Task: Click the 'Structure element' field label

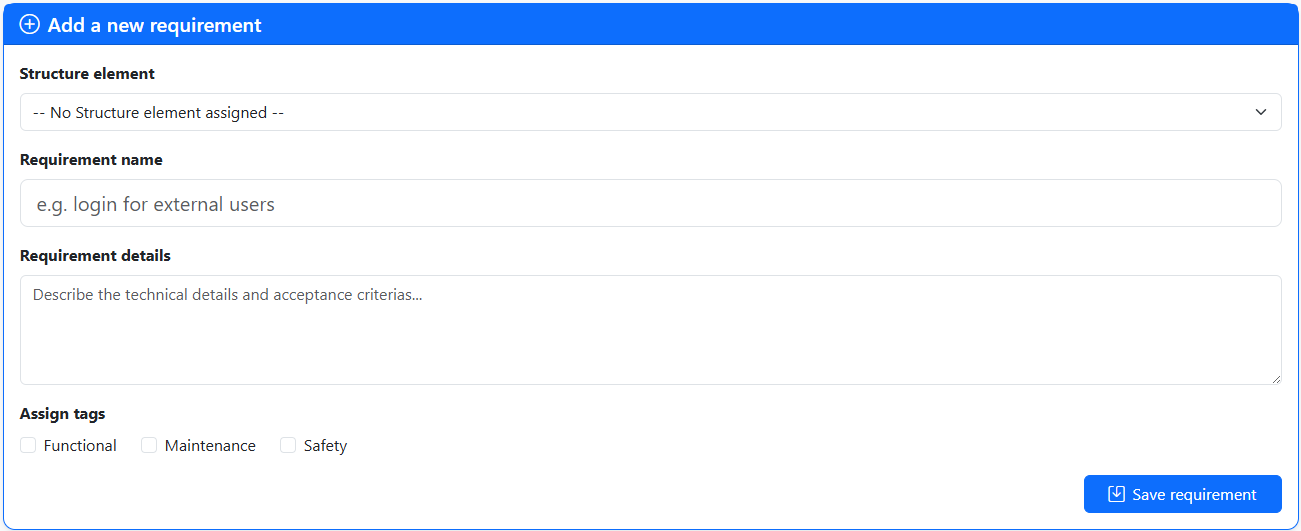Action: 87,74
